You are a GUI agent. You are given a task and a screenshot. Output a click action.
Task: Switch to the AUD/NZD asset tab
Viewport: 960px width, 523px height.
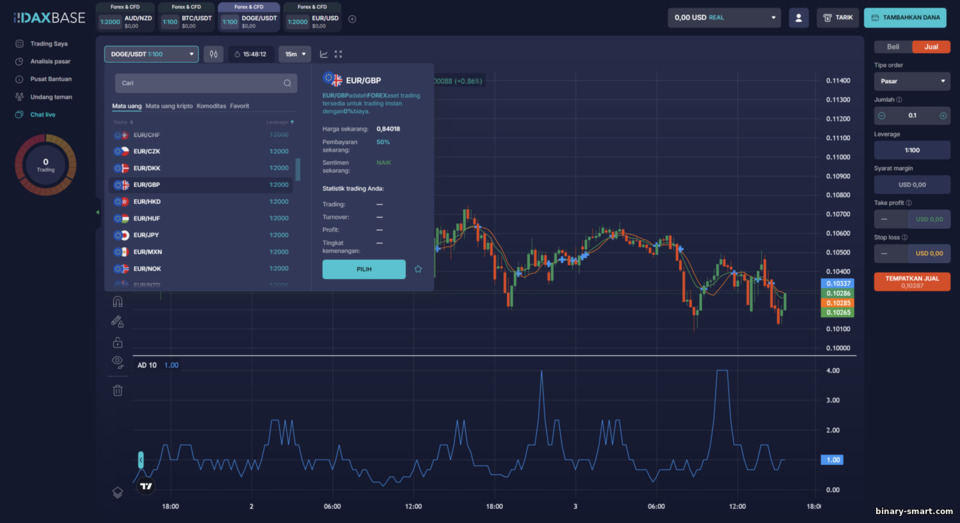126,18
